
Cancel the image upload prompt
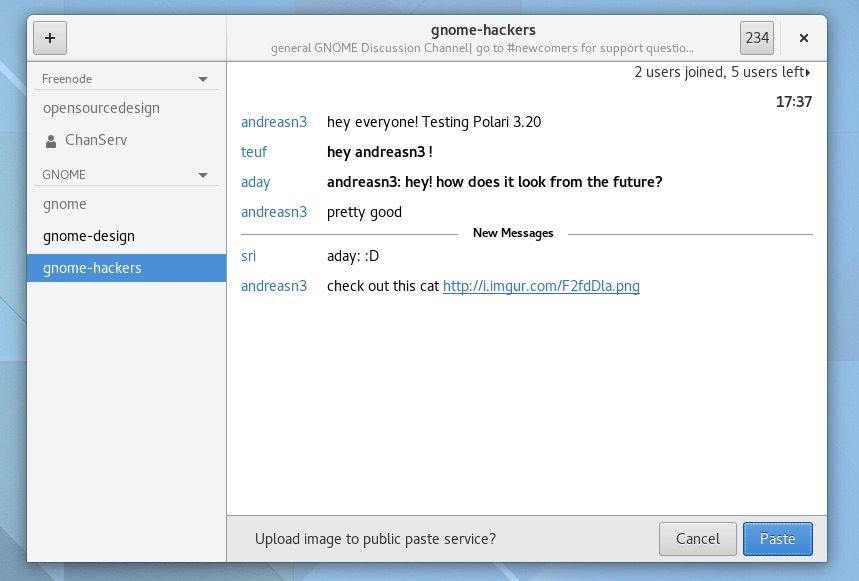(697, 539)
